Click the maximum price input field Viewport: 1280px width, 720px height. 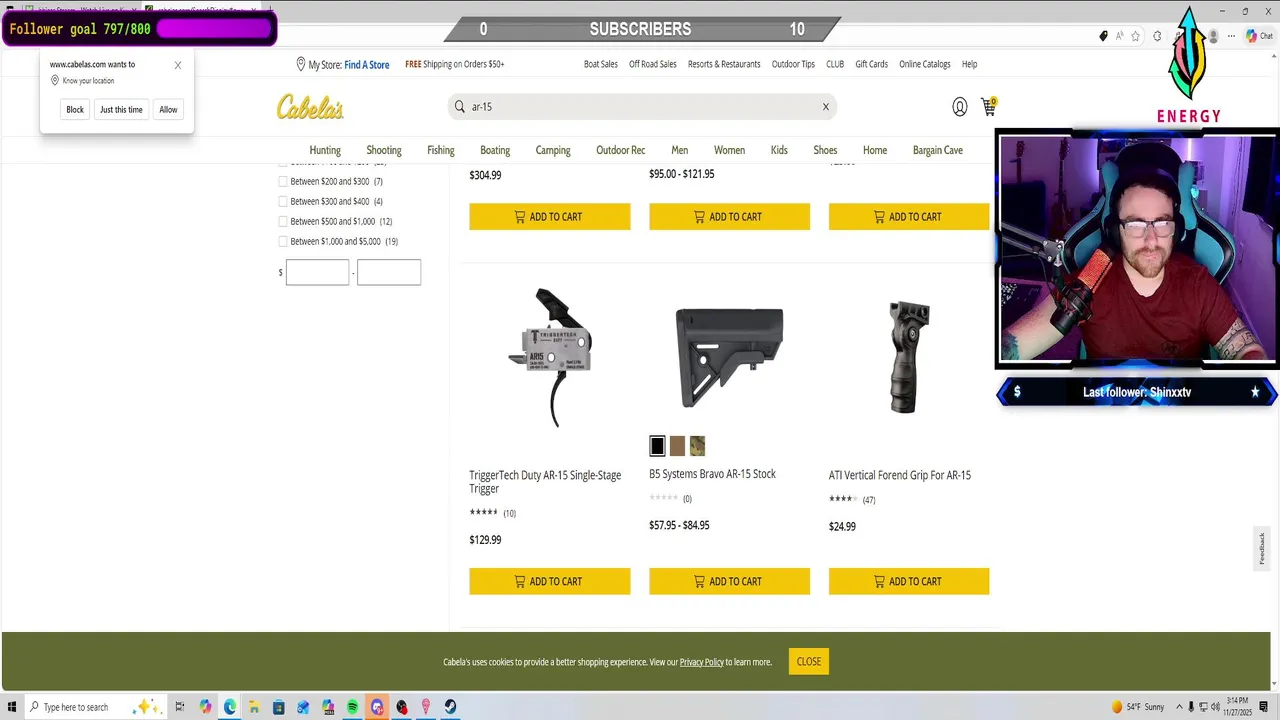point(389,272)
